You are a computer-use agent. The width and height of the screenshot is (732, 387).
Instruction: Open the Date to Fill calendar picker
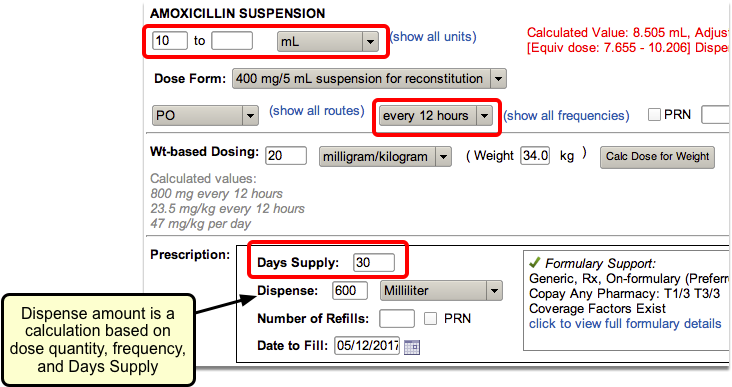point(412,347)
